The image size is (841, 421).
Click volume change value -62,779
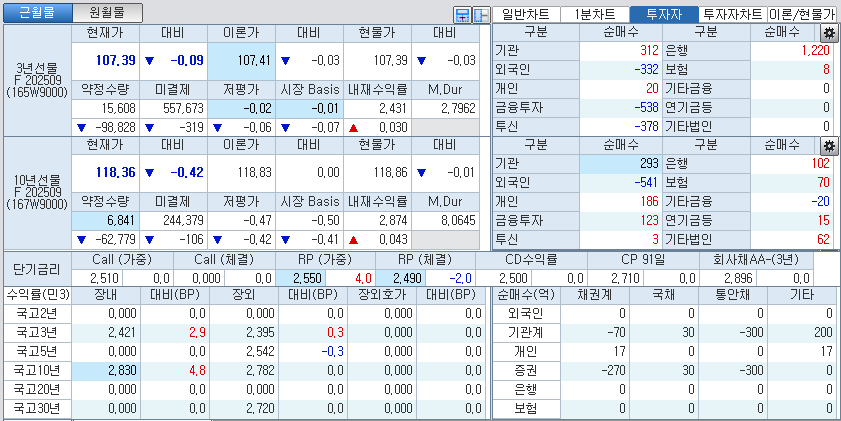click(114, 239)
